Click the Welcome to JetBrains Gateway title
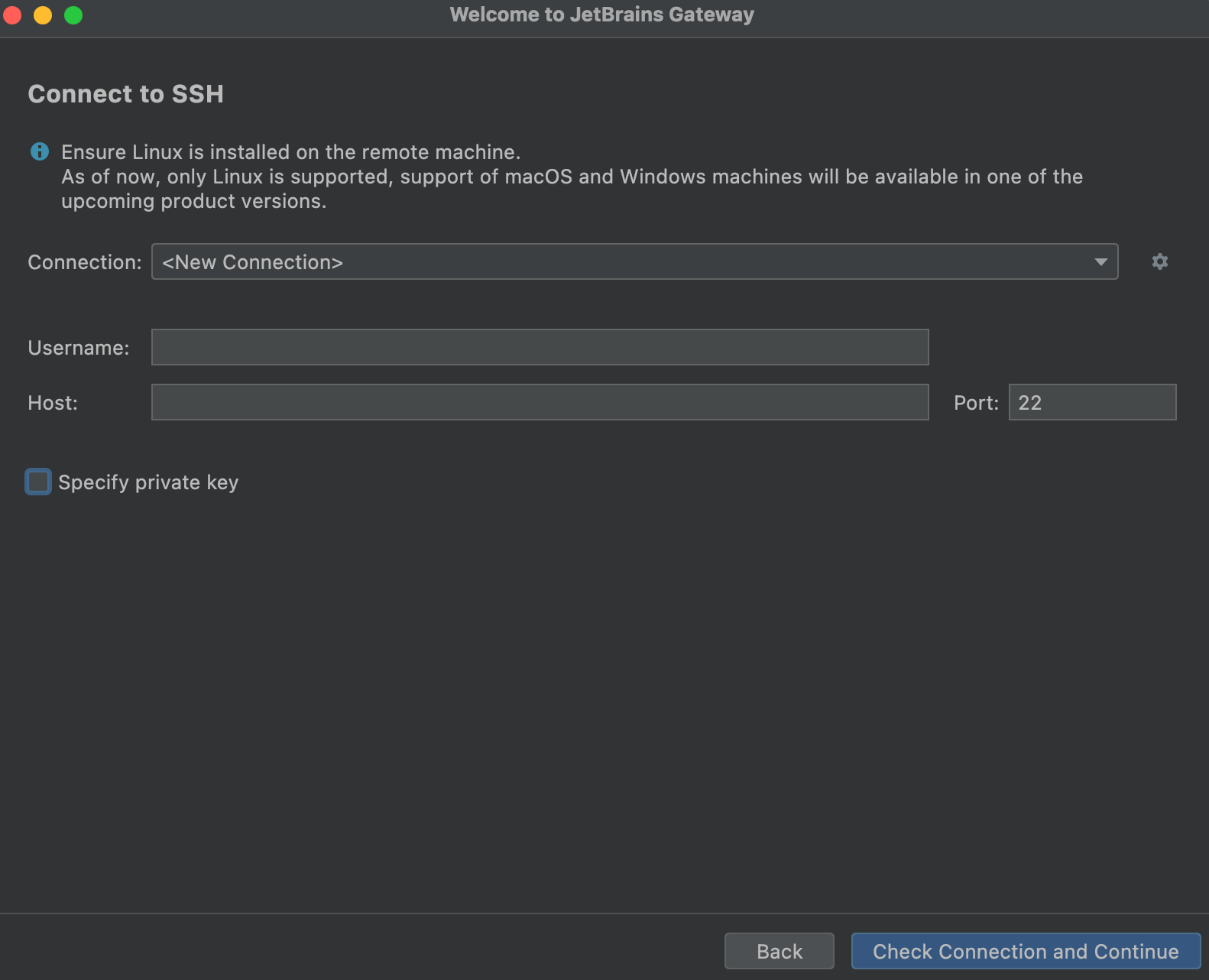This screenshot has width=1209, height=980. click(x=602, y=15)
